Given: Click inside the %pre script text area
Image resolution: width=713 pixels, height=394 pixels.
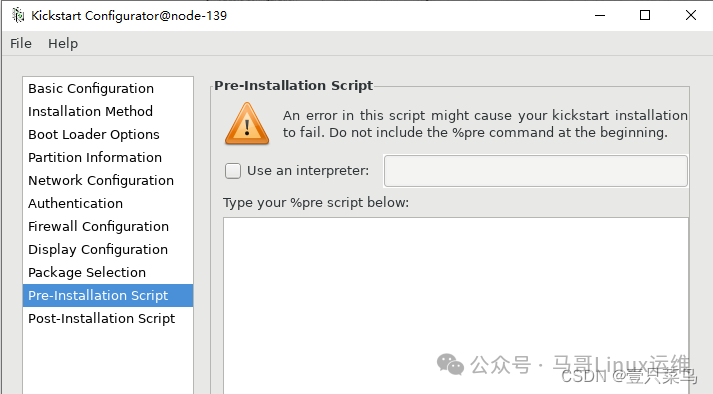Looking at the screenshot, I should tap(456, 306).
